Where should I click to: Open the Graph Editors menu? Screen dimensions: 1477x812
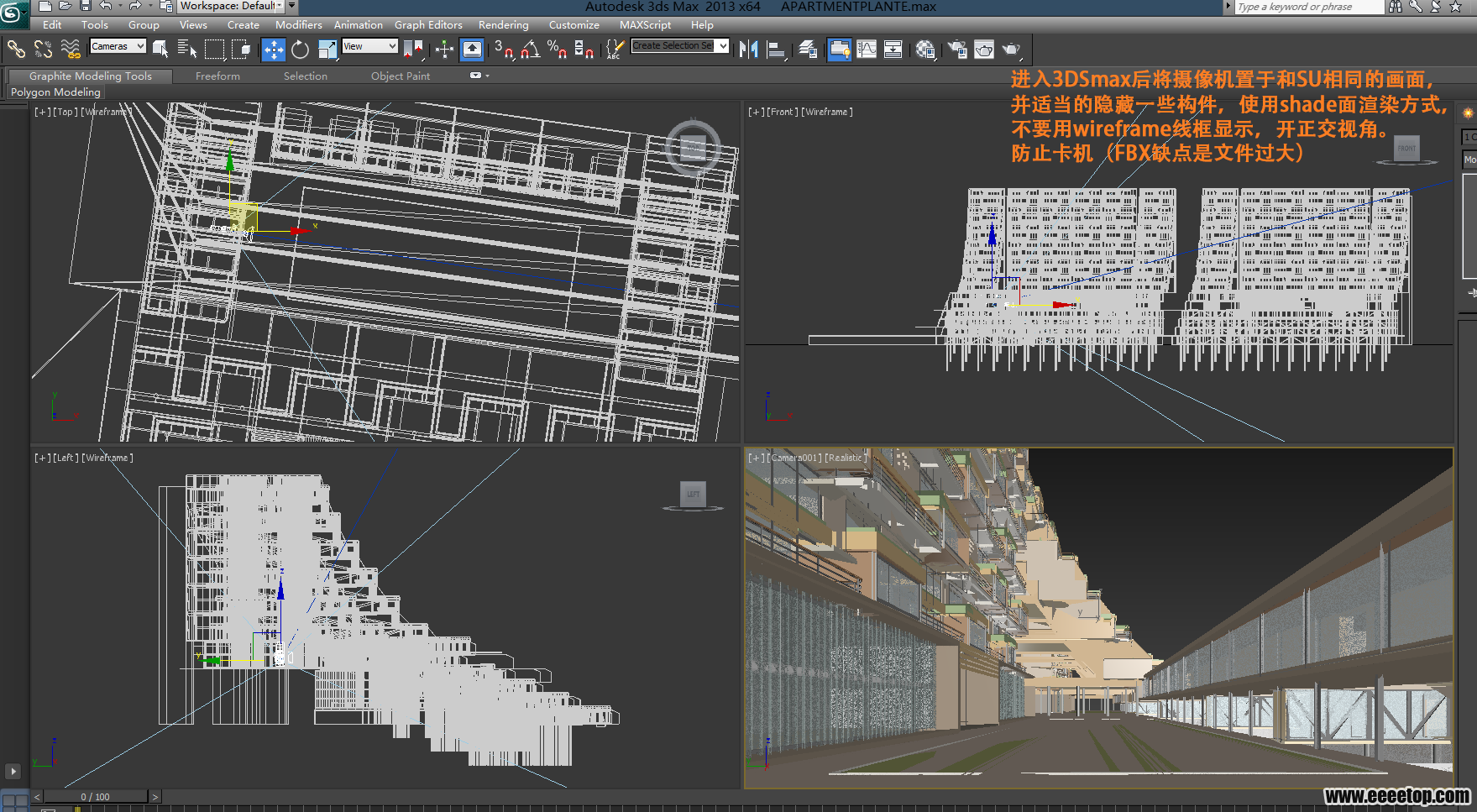point(428,25)
